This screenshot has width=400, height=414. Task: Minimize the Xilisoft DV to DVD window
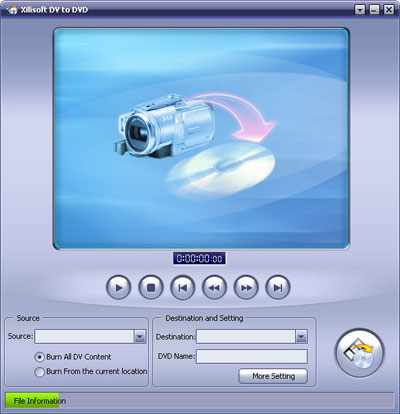[374, 9]
